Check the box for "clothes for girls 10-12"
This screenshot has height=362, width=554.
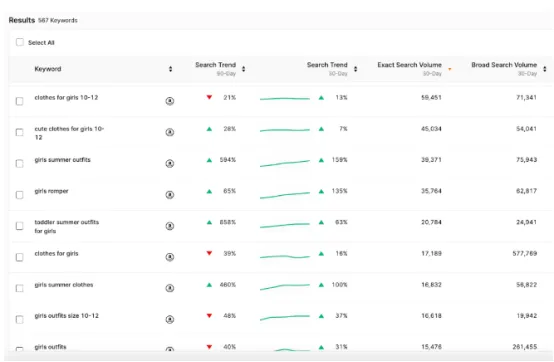pyautogui.click(x=19, y=101)
